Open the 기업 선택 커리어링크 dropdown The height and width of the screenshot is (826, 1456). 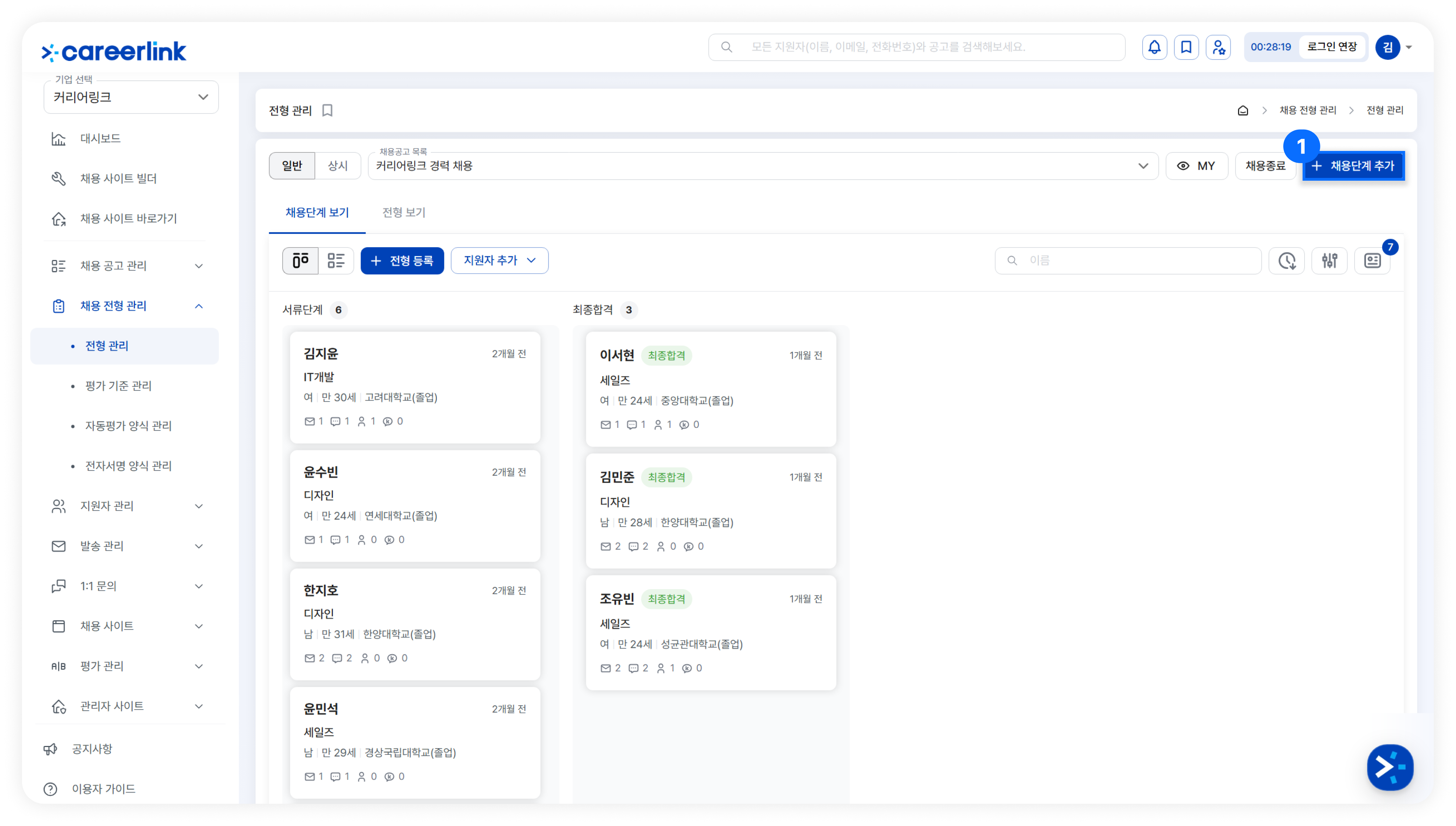click(x=131, y=97)
